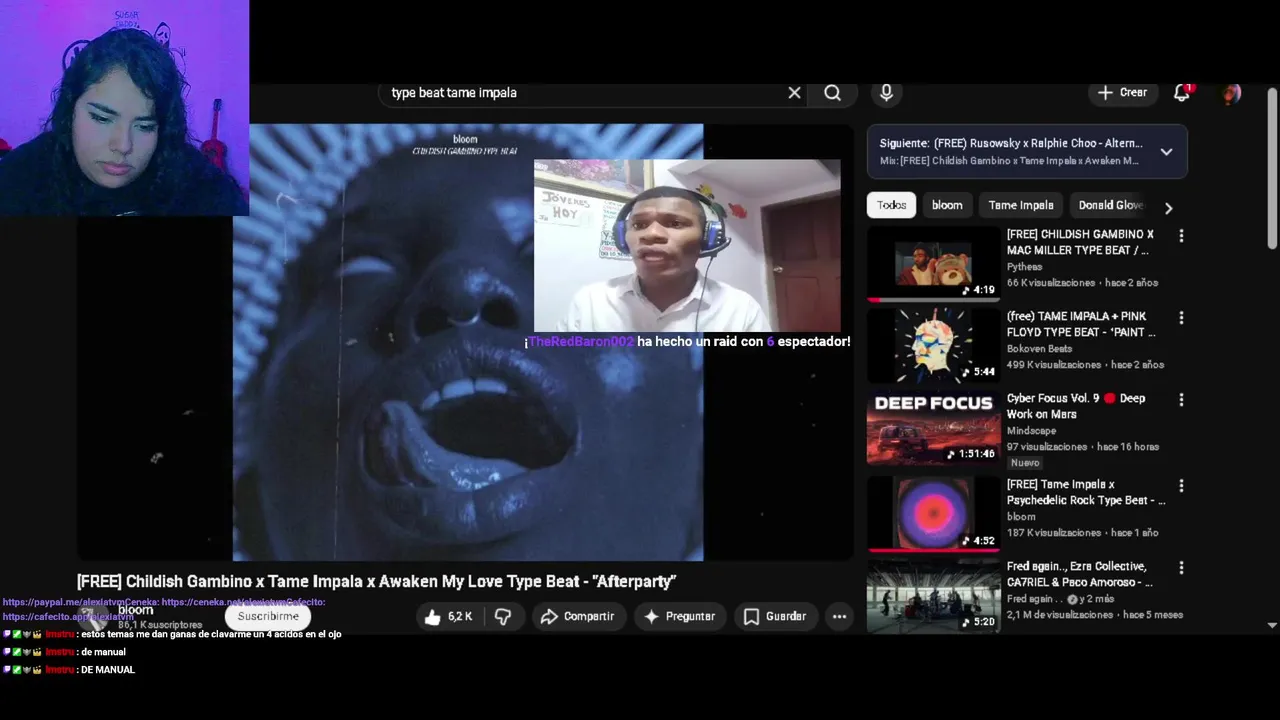Click the Crear button
This screenshot has width=1280, height=720.
pos(1122,92)
